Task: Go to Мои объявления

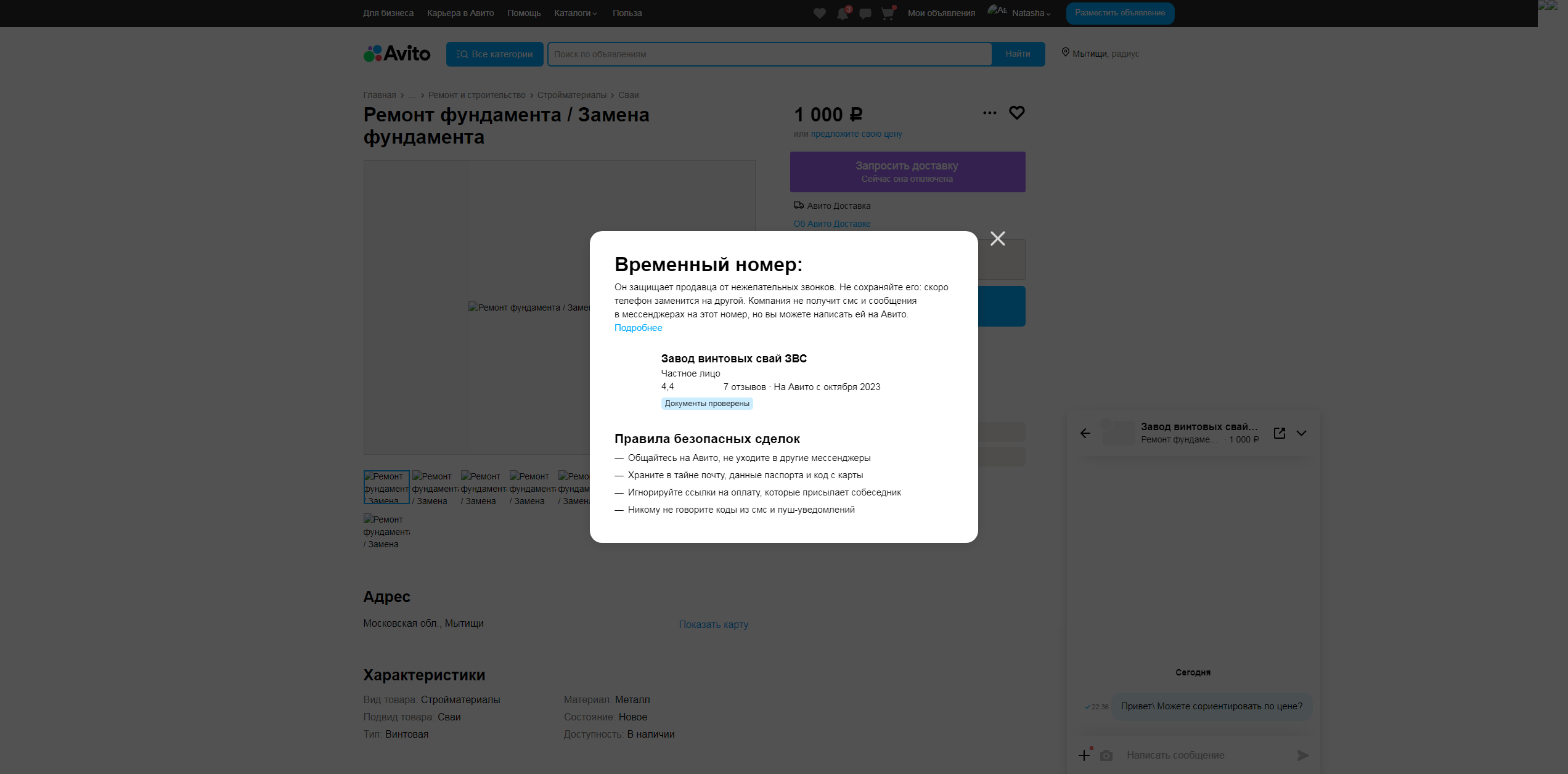Action: point(941,13)
